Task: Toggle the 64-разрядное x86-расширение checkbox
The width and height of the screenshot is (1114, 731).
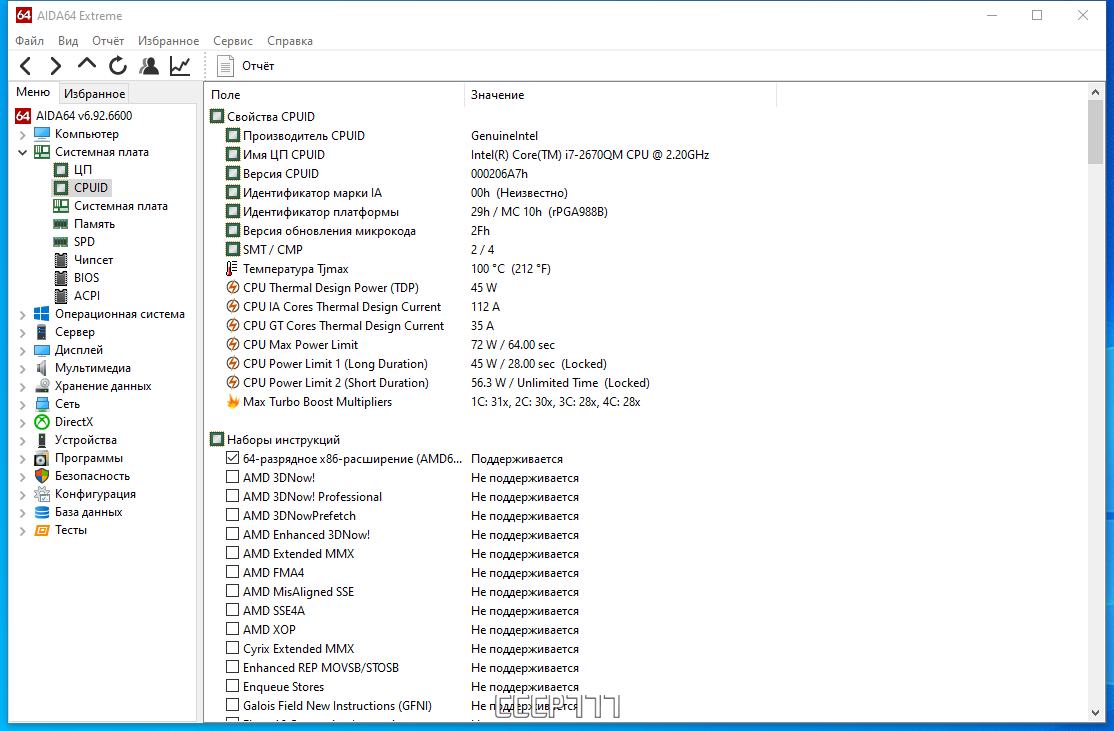Action: tap(233, 459)
